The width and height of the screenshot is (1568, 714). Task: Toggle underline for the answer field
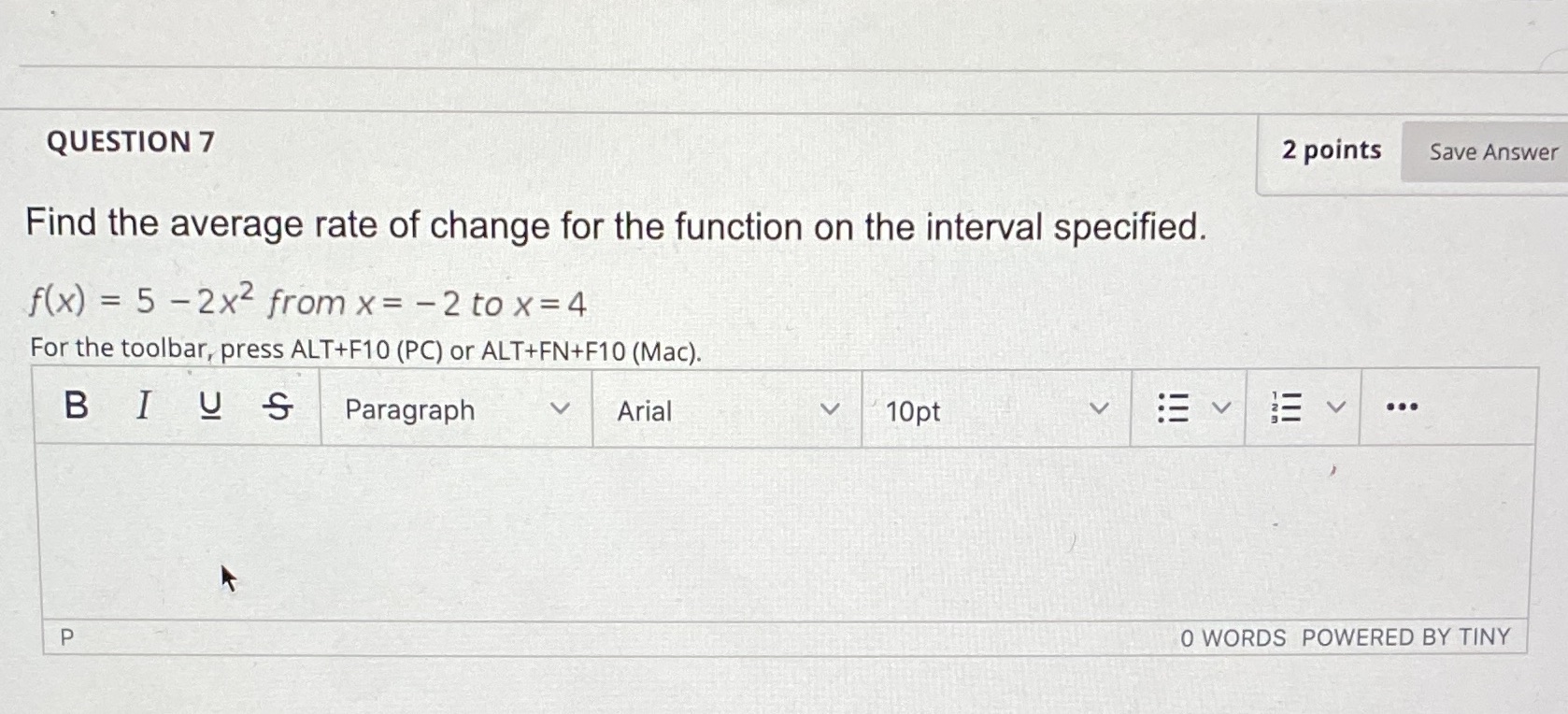pyautogui.click(x=210, y=407)
